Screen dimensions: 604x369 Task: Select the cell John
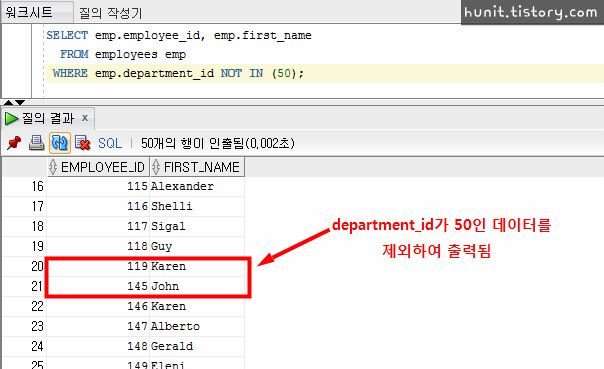click(x=197, y=287)
